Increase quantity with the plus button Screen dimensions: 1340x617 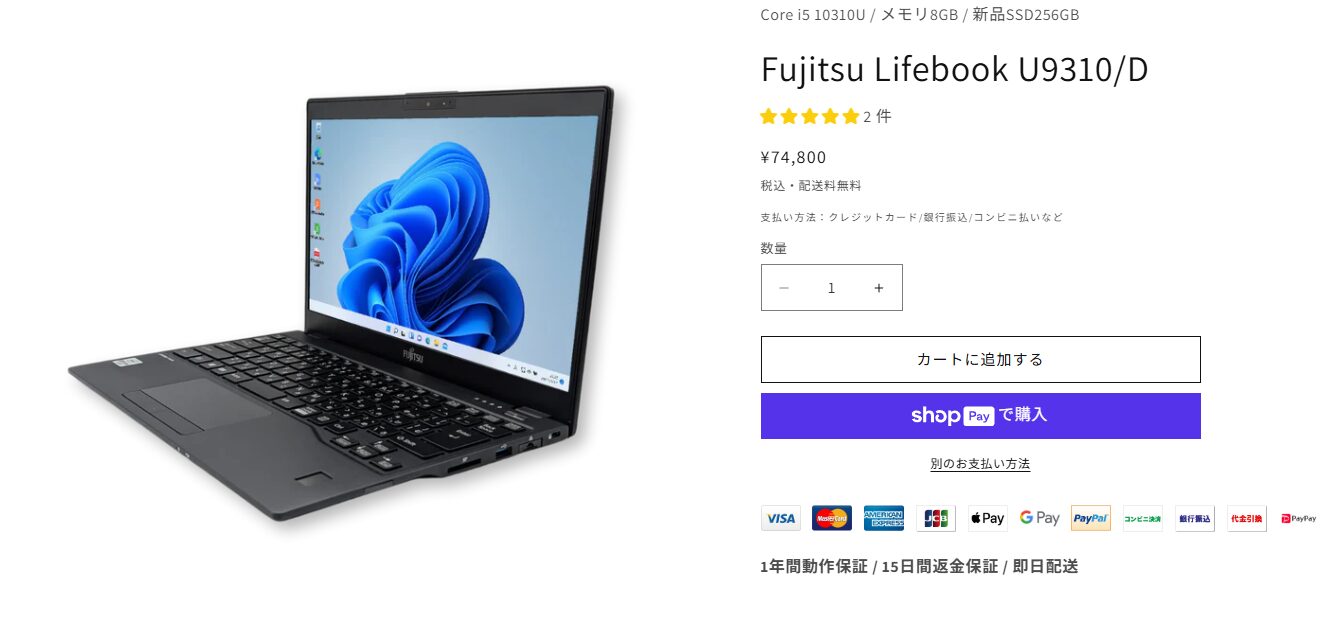879,288
